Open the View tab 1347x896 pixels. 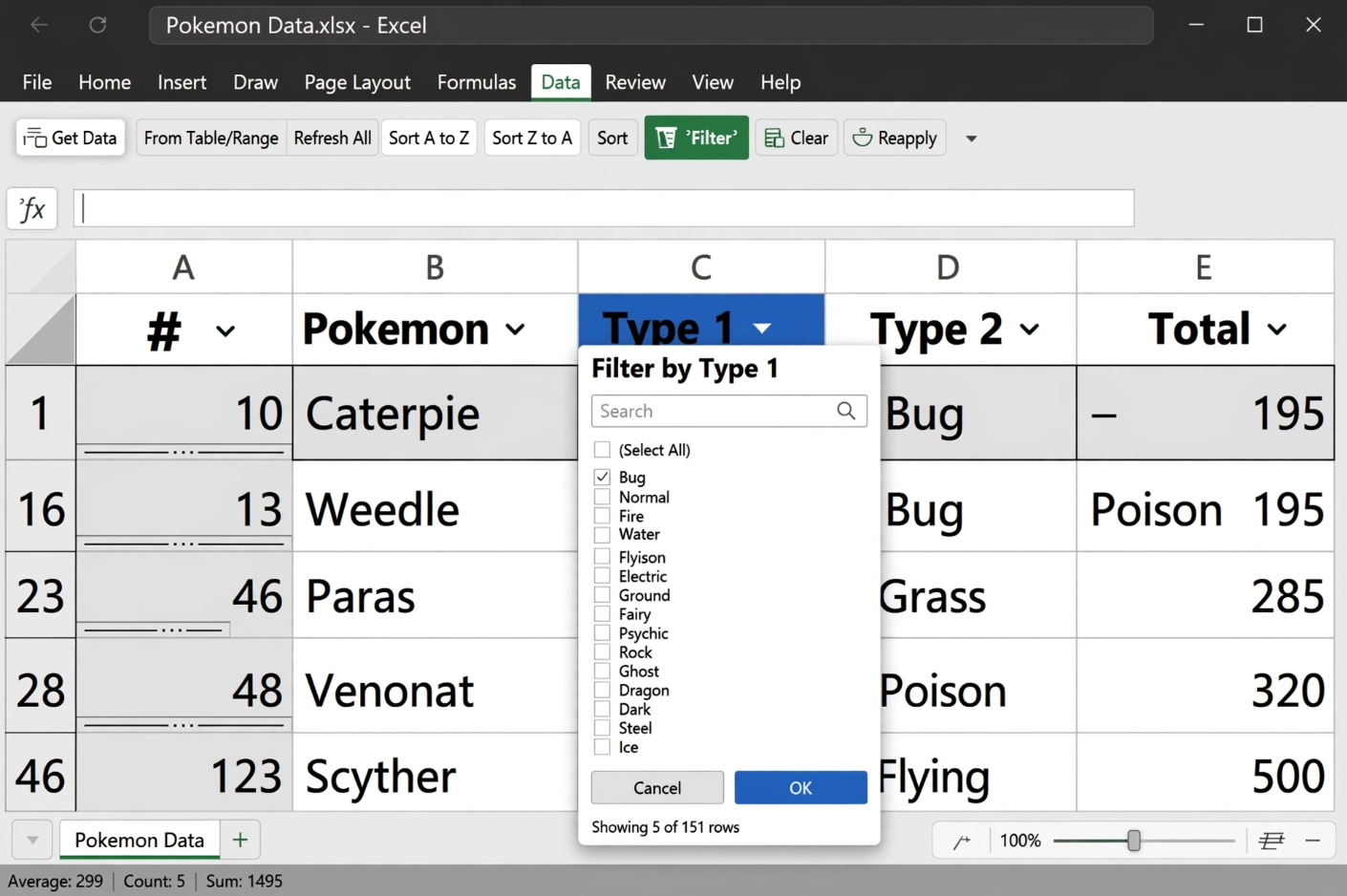(x=713, y=82)
